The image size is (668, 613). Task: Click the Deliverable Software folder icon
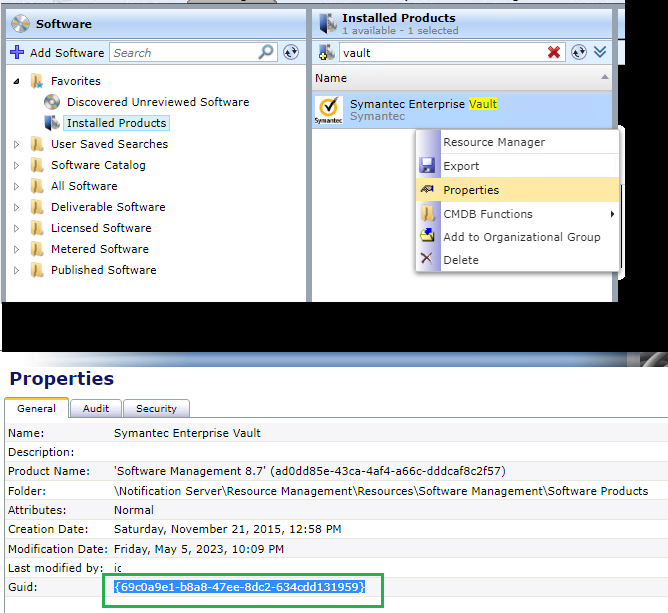[x=37, y=207]
